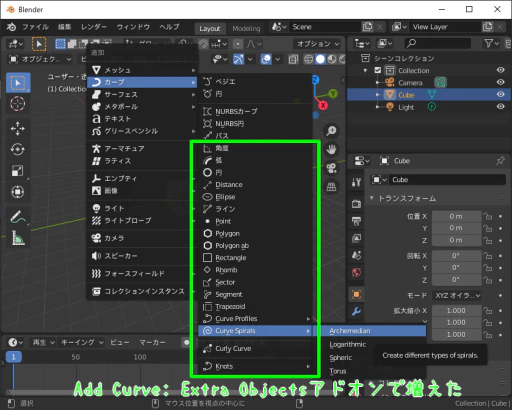Click the current frame marker 1 on the timeline
This screenshot has width=512, height=410.
tap(14, 357)
